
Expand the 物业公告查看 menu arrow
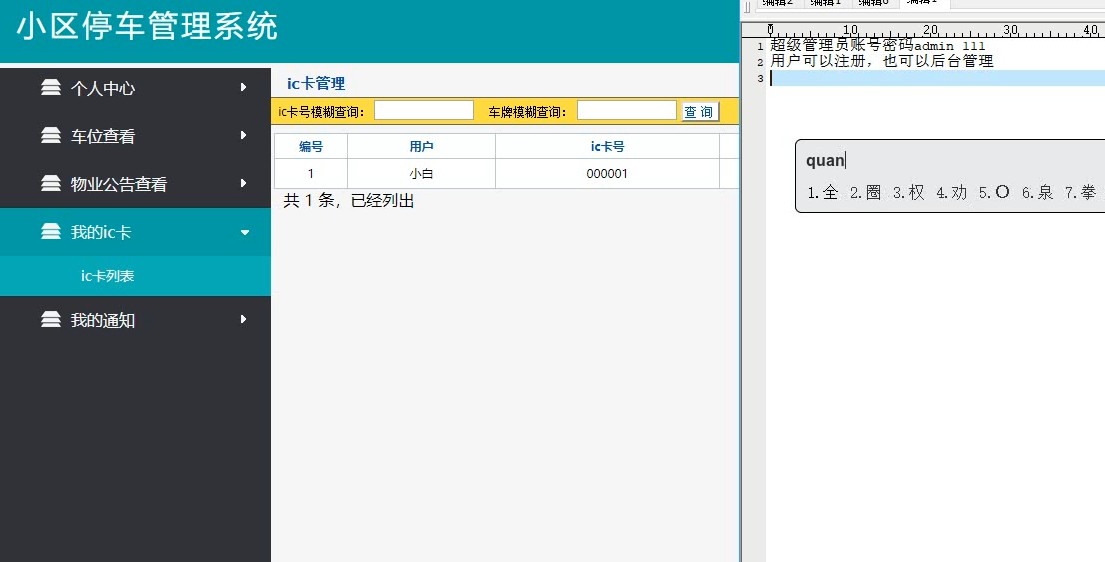244,183
